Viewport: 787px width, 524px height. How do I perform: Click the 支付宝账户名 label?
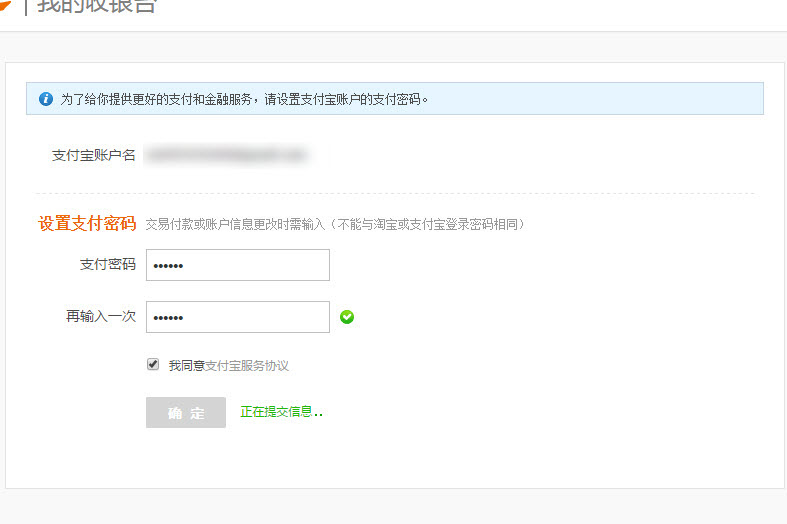click(94, 156)
